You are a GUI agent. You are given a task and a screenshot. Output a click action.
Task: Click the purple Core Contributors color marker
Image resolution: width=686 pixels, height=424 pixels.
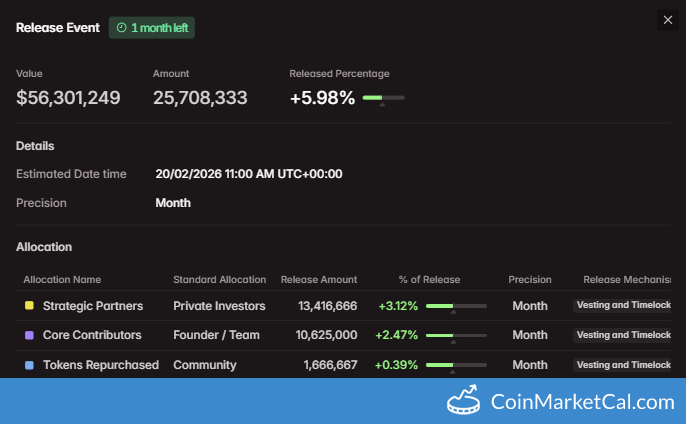pos(29,335)
